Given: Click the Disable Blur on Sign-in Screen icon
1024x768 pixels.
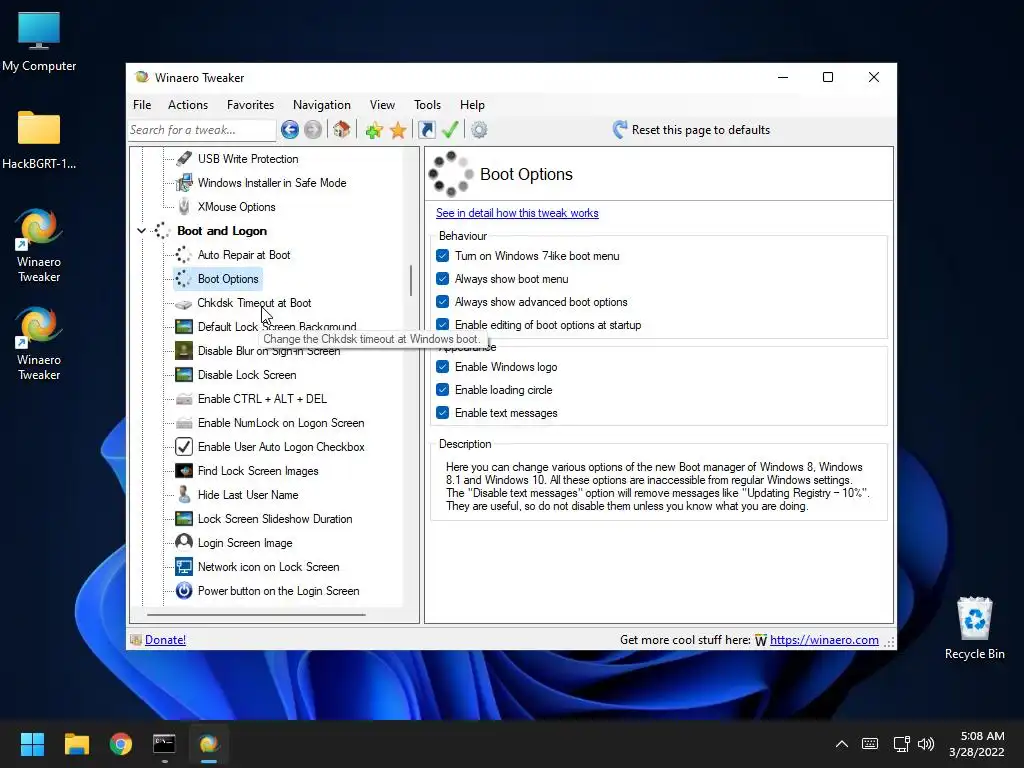Looking at the screenshot, I should [184, 351].
